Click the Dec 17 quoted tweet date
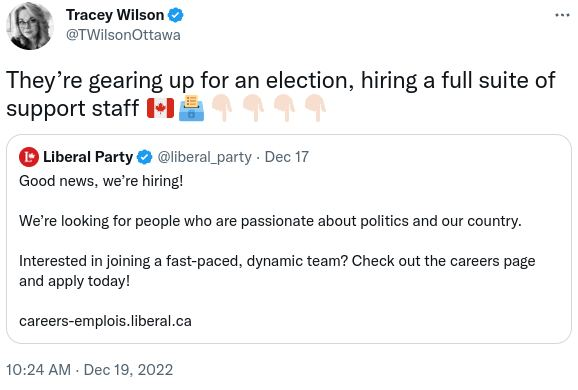Viewport: 578px width, 390px height. pyautogui.click(x=286, y=157)
